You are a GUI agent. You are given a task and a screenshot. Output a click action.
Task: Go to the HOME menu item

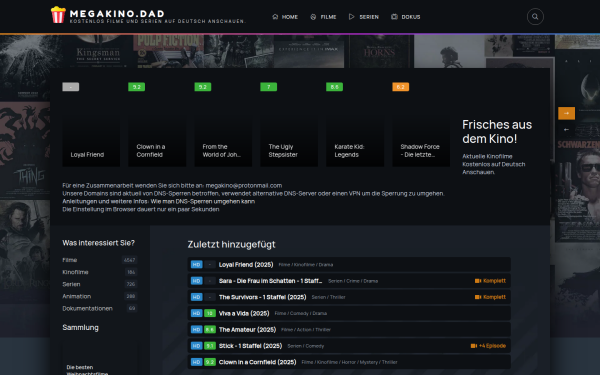(285, 17)
